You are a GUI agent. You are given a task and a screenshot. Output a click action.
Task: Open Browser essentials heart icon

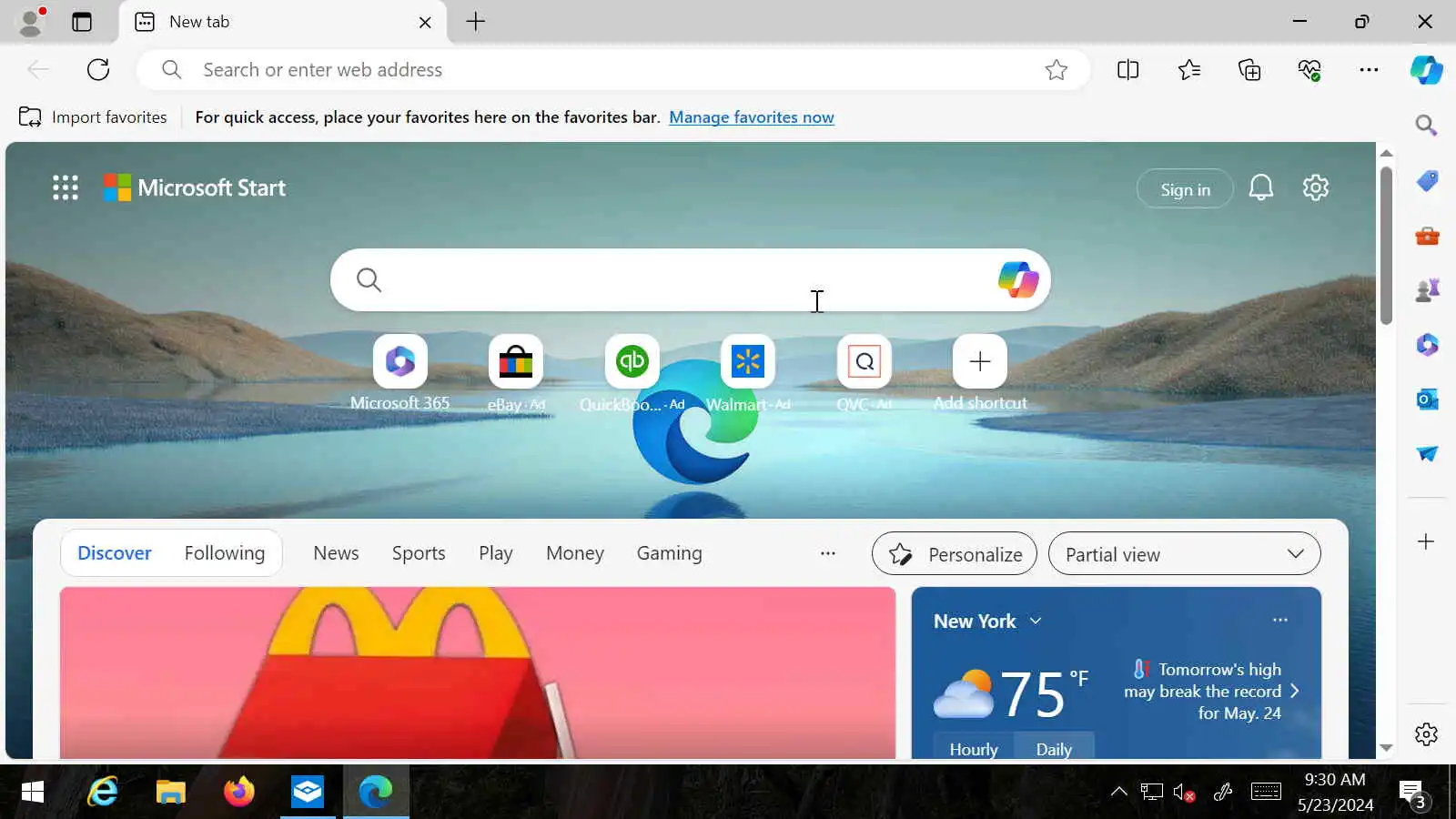click(x=1309, y=70)
